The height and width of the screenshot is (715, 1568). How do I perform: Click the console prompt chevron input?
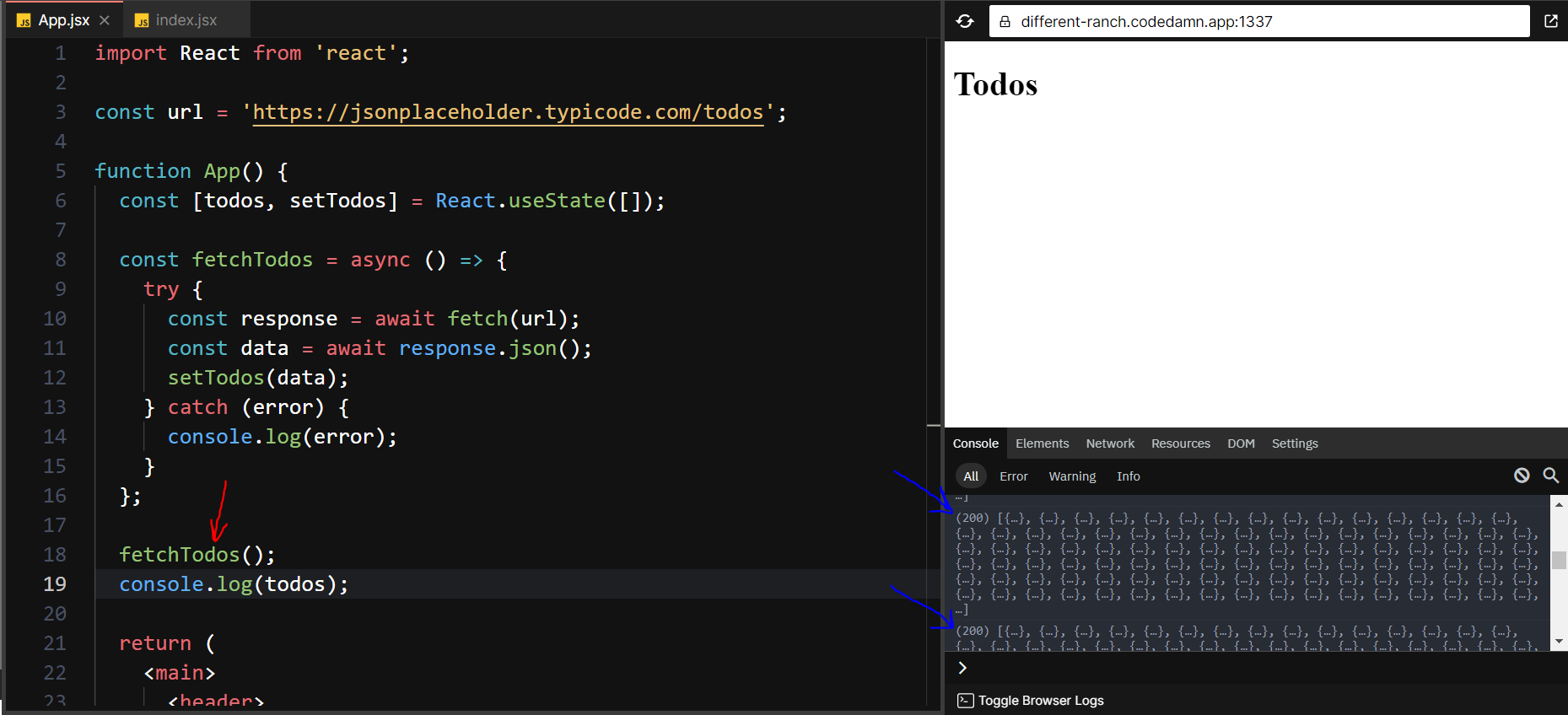click(x=962, y=668)
